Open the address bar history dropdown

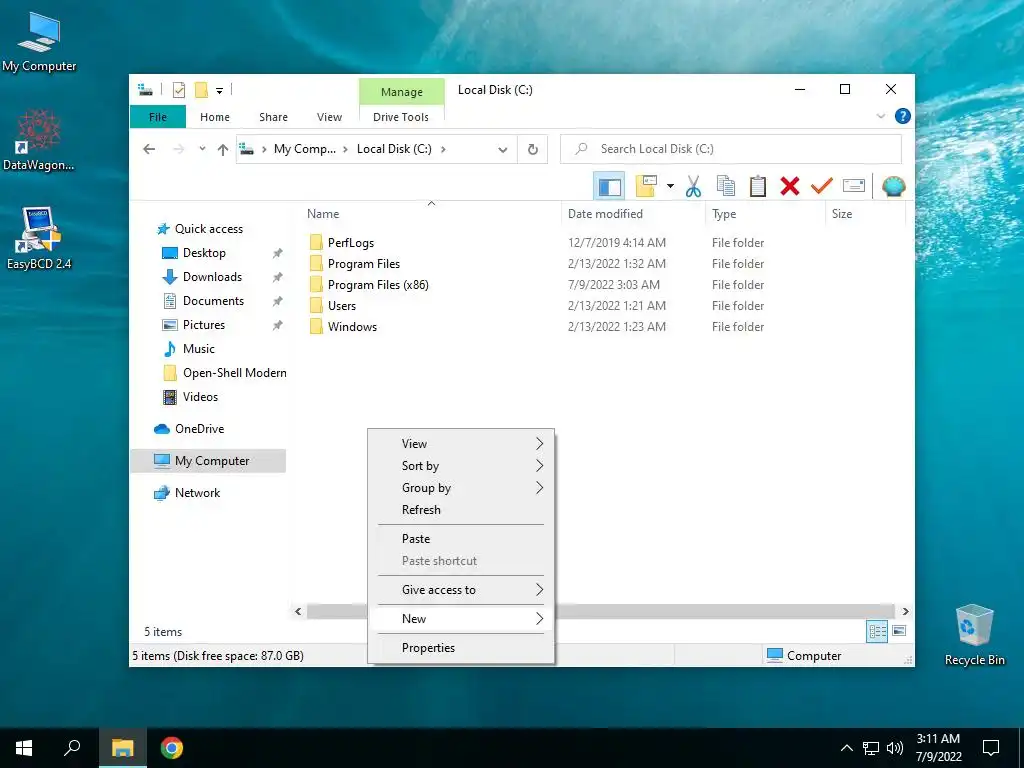[503, 150]
